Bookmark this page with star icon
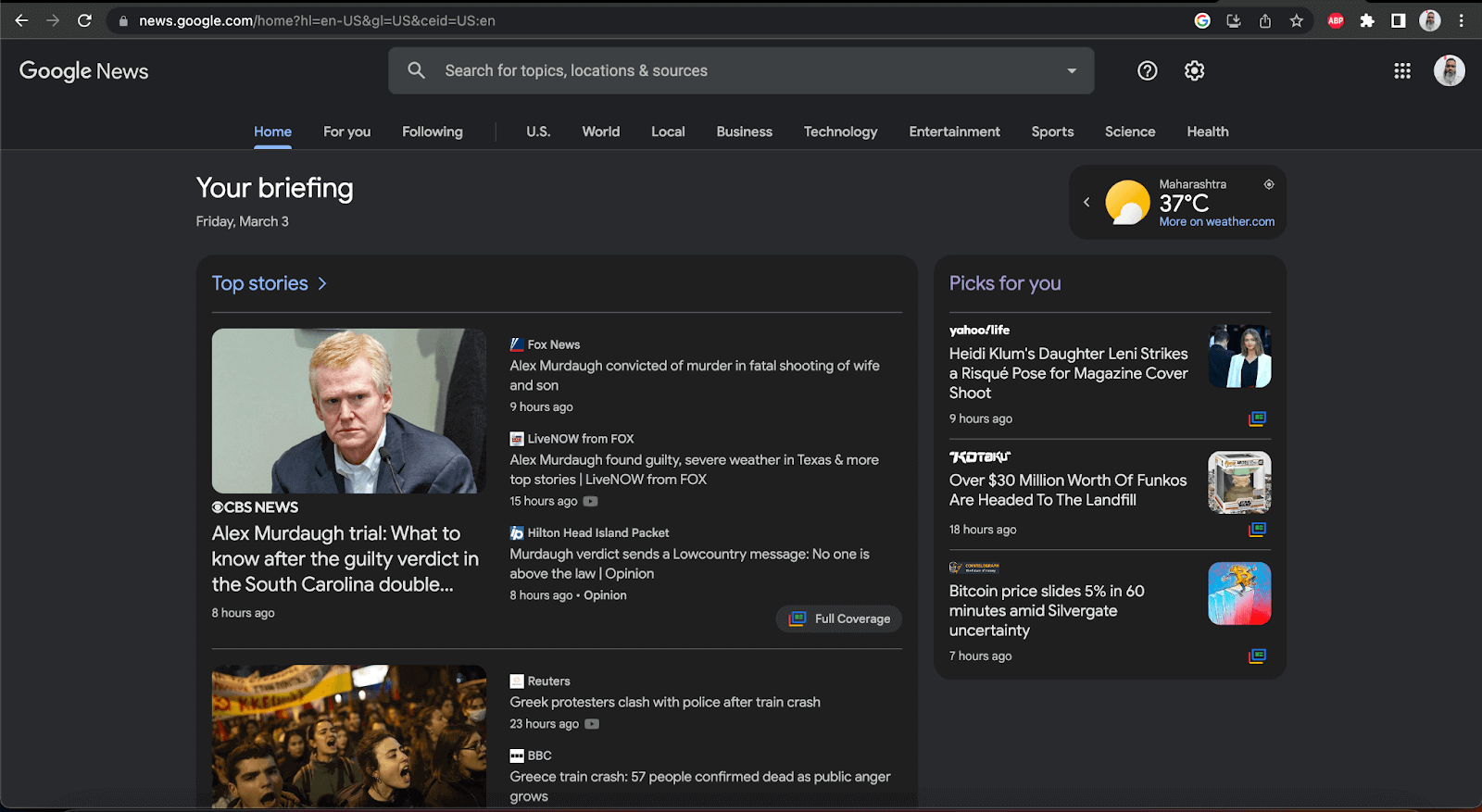The image size is (1482, 812). tap(1296, 20)
